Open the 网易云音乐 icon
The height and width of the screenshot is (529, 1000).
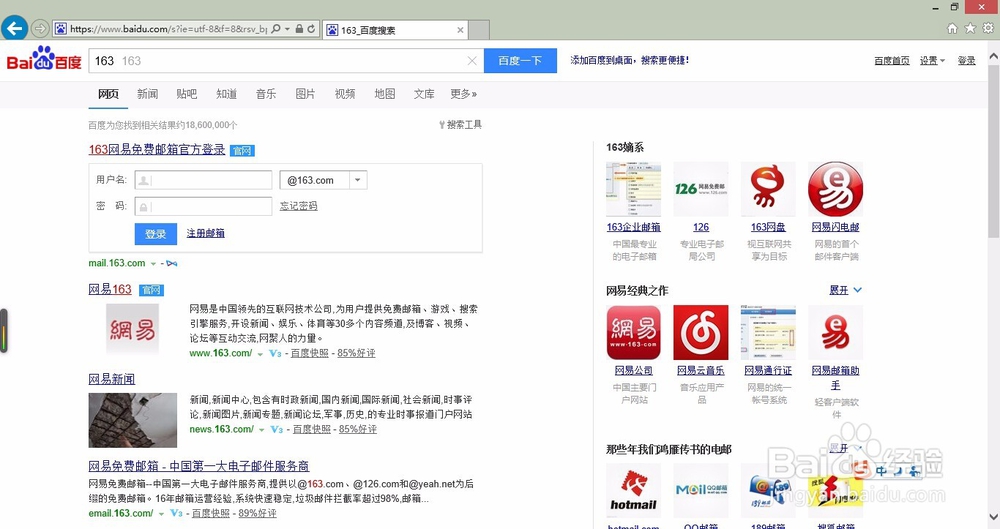coord(701,332)
